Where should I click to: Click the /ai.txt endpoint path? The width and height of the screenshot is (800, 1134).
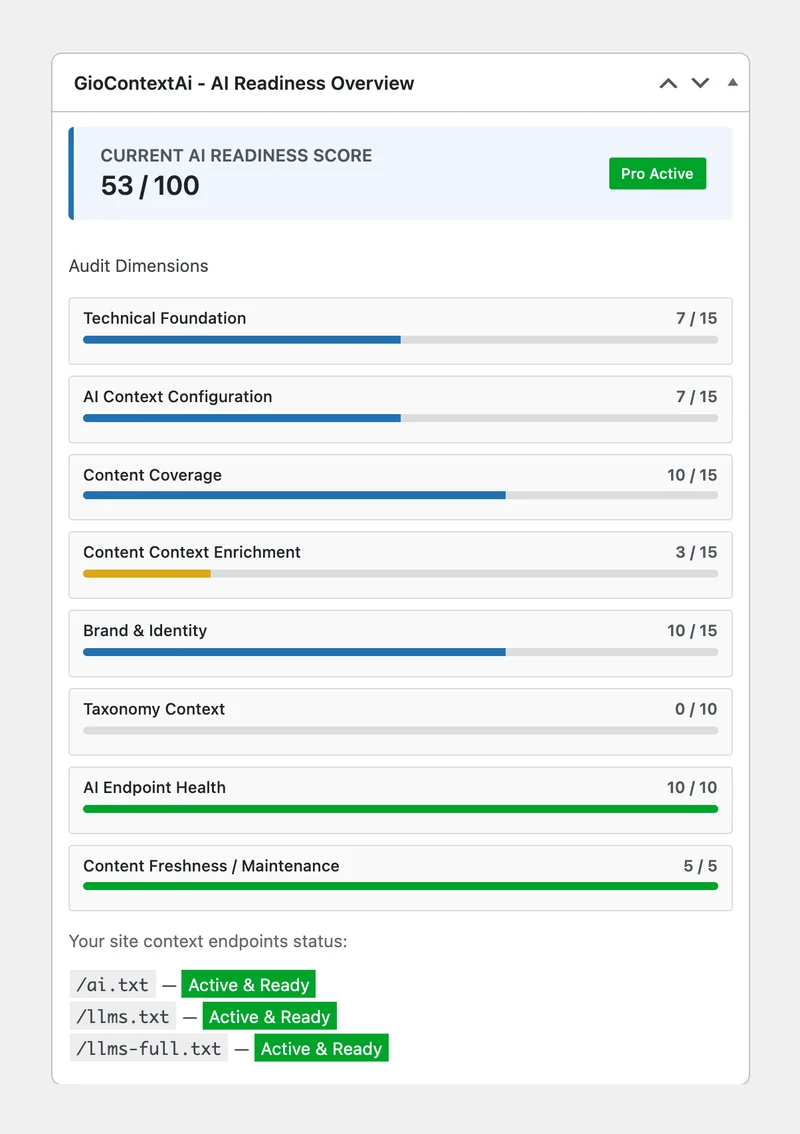(x=113, y=985)
